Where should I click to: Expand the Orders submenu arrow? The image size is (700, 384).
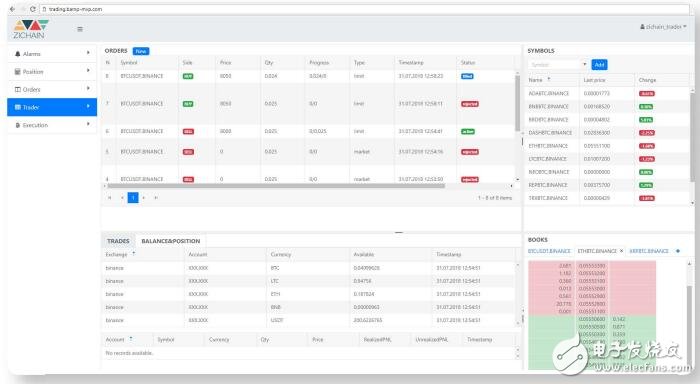click(88, 88)
